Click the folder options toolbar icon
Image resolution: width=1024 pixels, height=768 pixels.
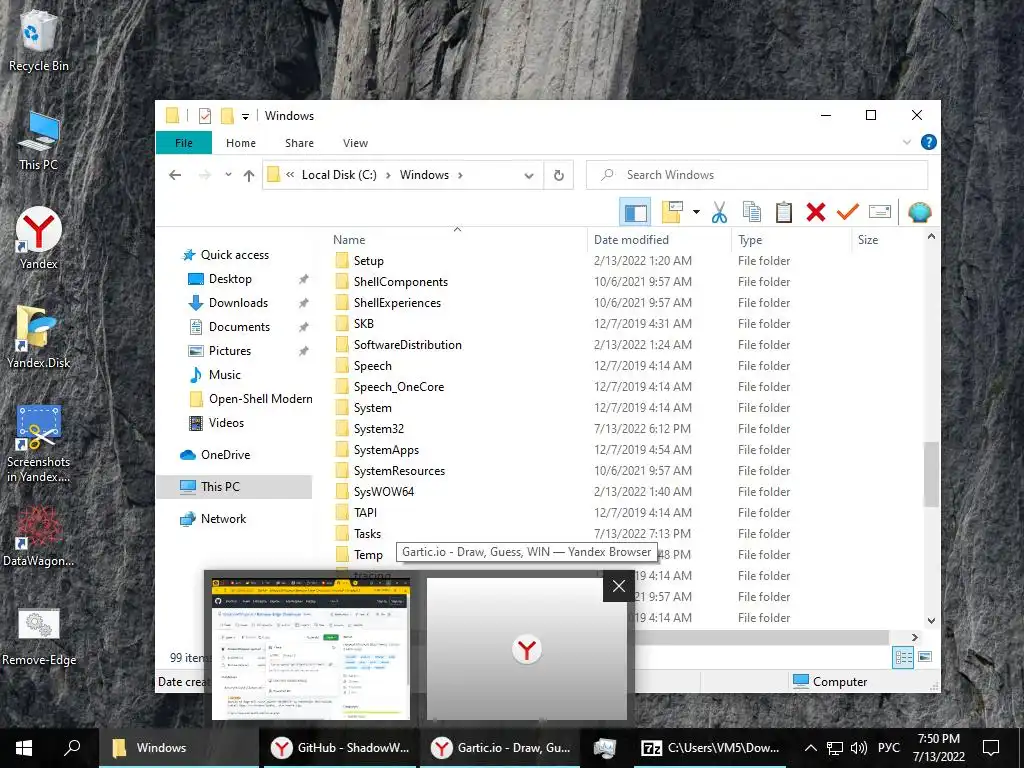pos(672,212)
